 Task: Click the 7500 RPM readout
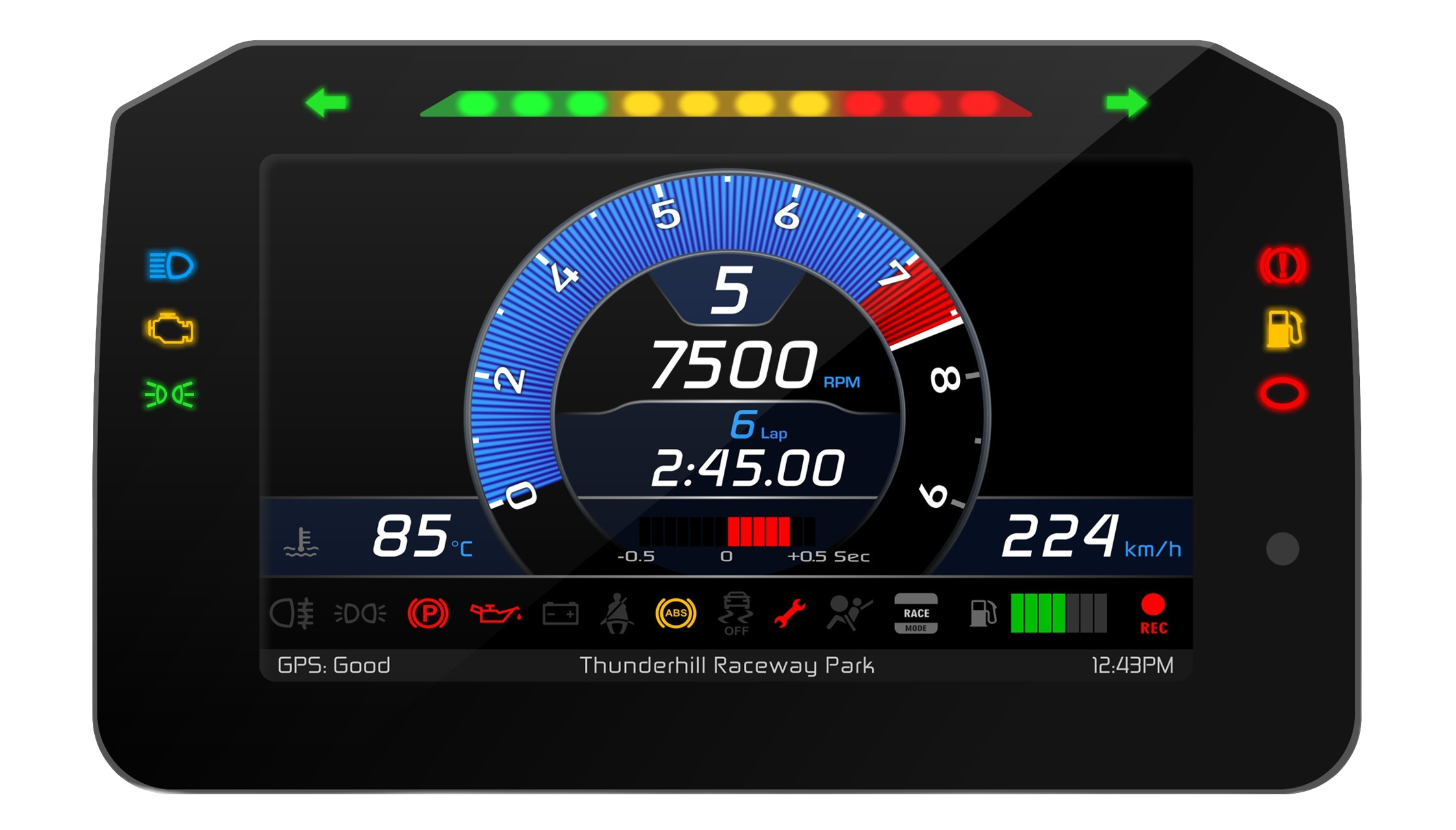(x=734, y=365)
